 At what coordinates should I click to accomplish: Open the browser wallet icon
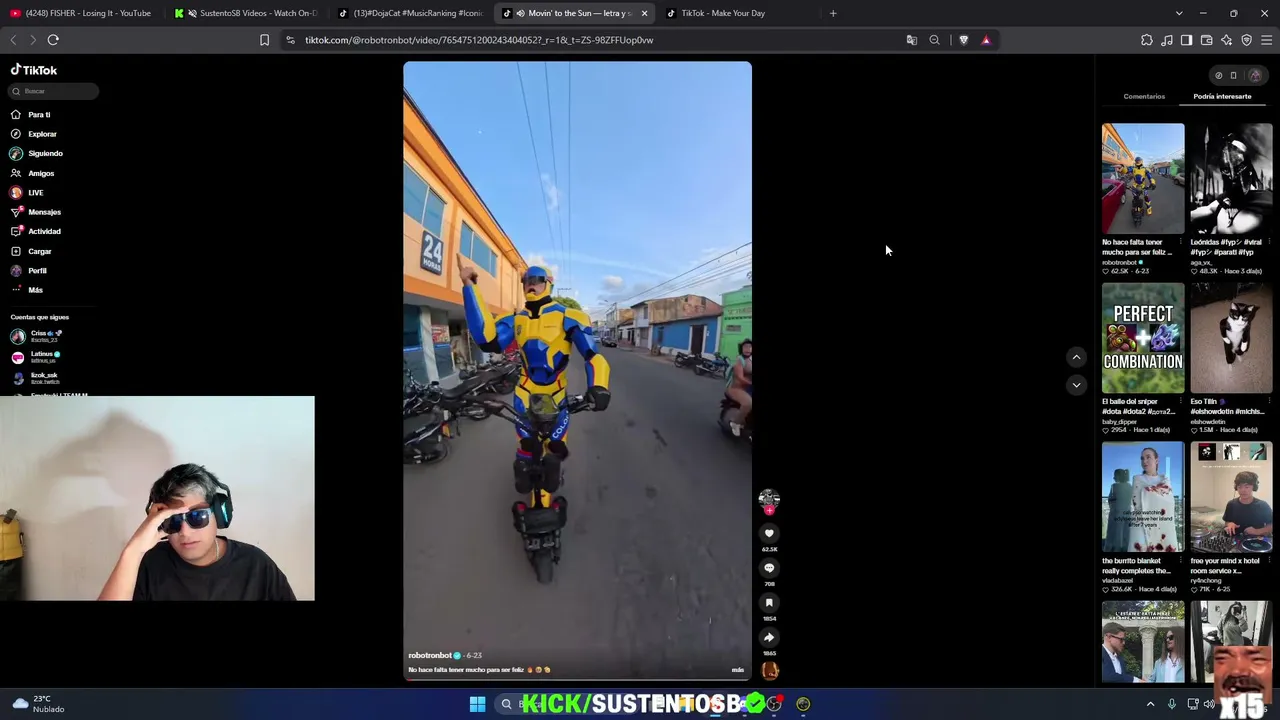click(x=1206, y=40)
